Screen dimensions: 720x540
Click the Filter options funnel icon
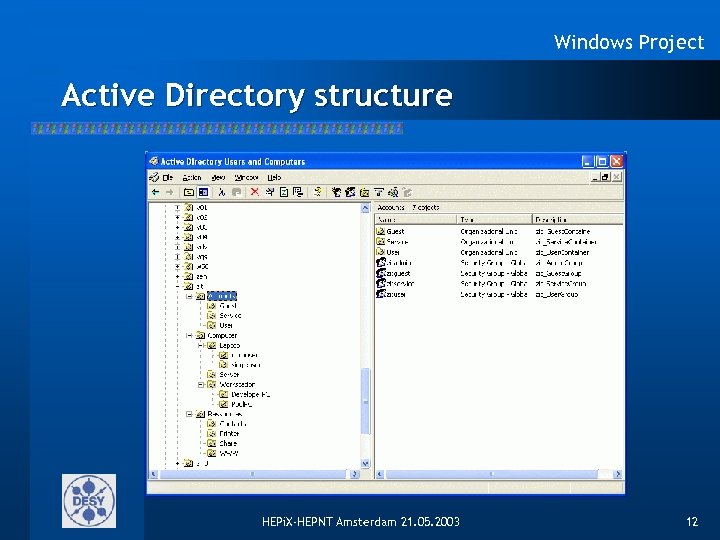(x=379, y=192)
